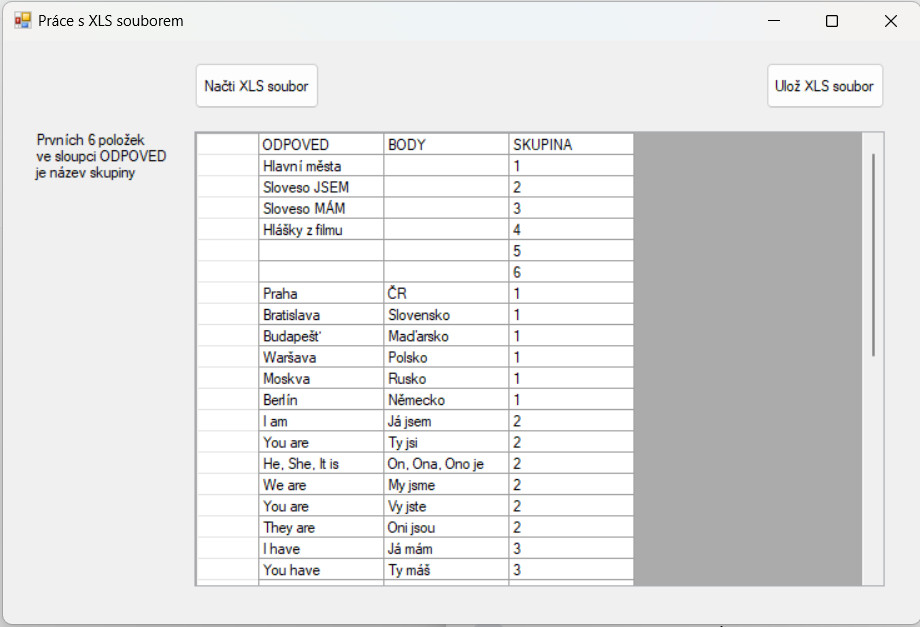Click the 'Načti XLS soubor' button

coord(256,86)
